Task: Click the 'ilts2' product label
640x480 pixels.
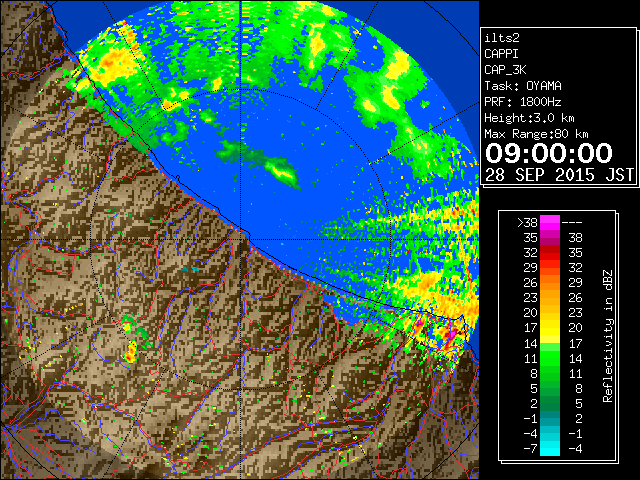Action: [502, 38]
